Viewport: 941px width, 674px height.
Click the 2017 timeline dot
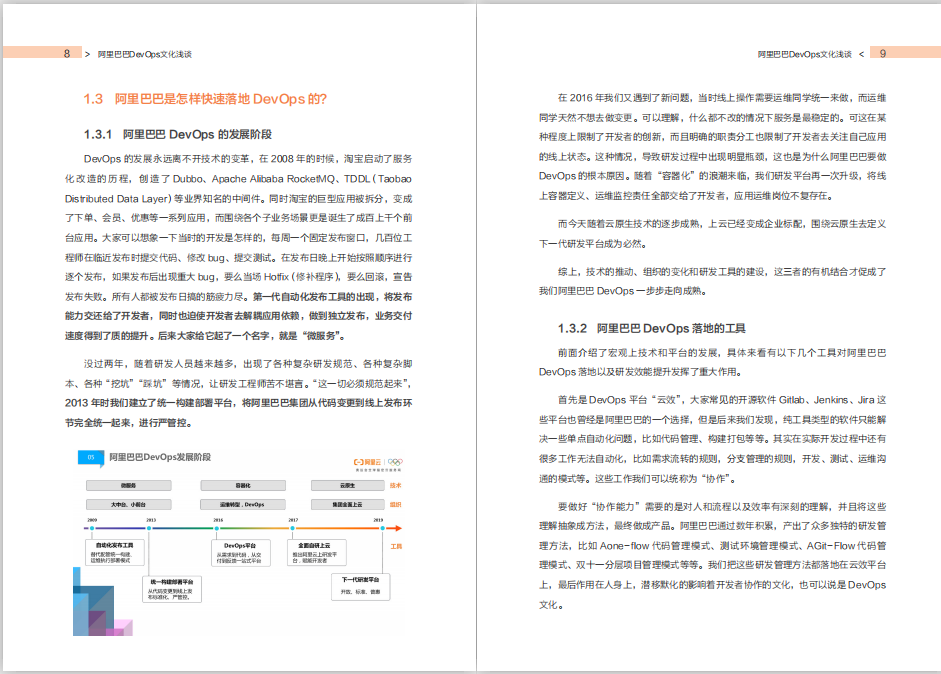click(292, 528)
